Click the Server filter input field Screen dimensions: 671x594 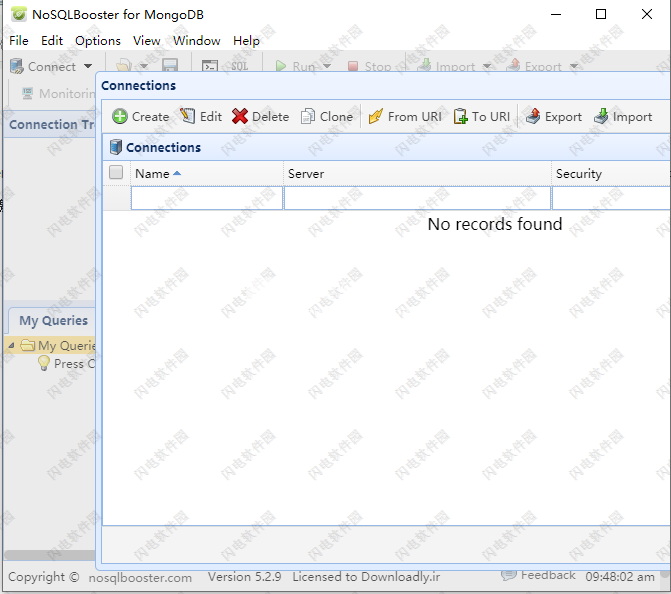click(417, 198)
